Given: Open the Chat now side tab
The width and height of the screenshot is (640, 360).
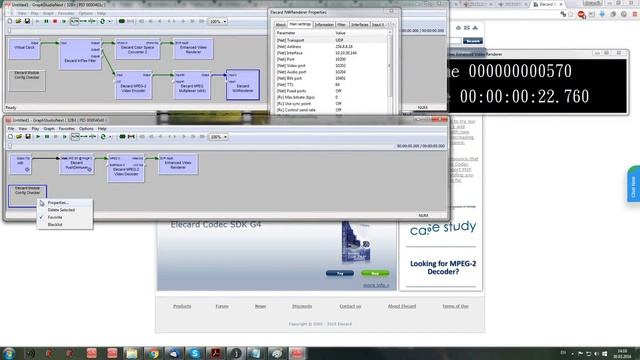Looking at the screenshot, I should (634, 184).
